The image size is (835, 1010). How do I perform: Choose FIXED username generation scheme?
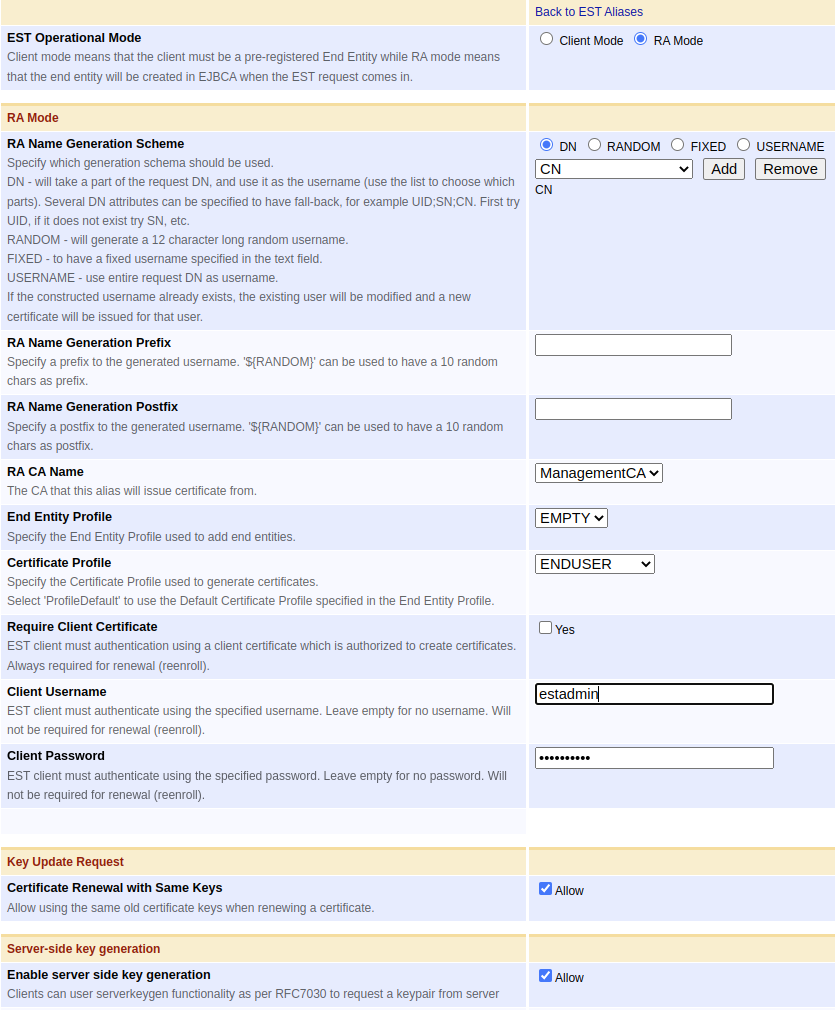pyautogui.click(x=677, y=144)
